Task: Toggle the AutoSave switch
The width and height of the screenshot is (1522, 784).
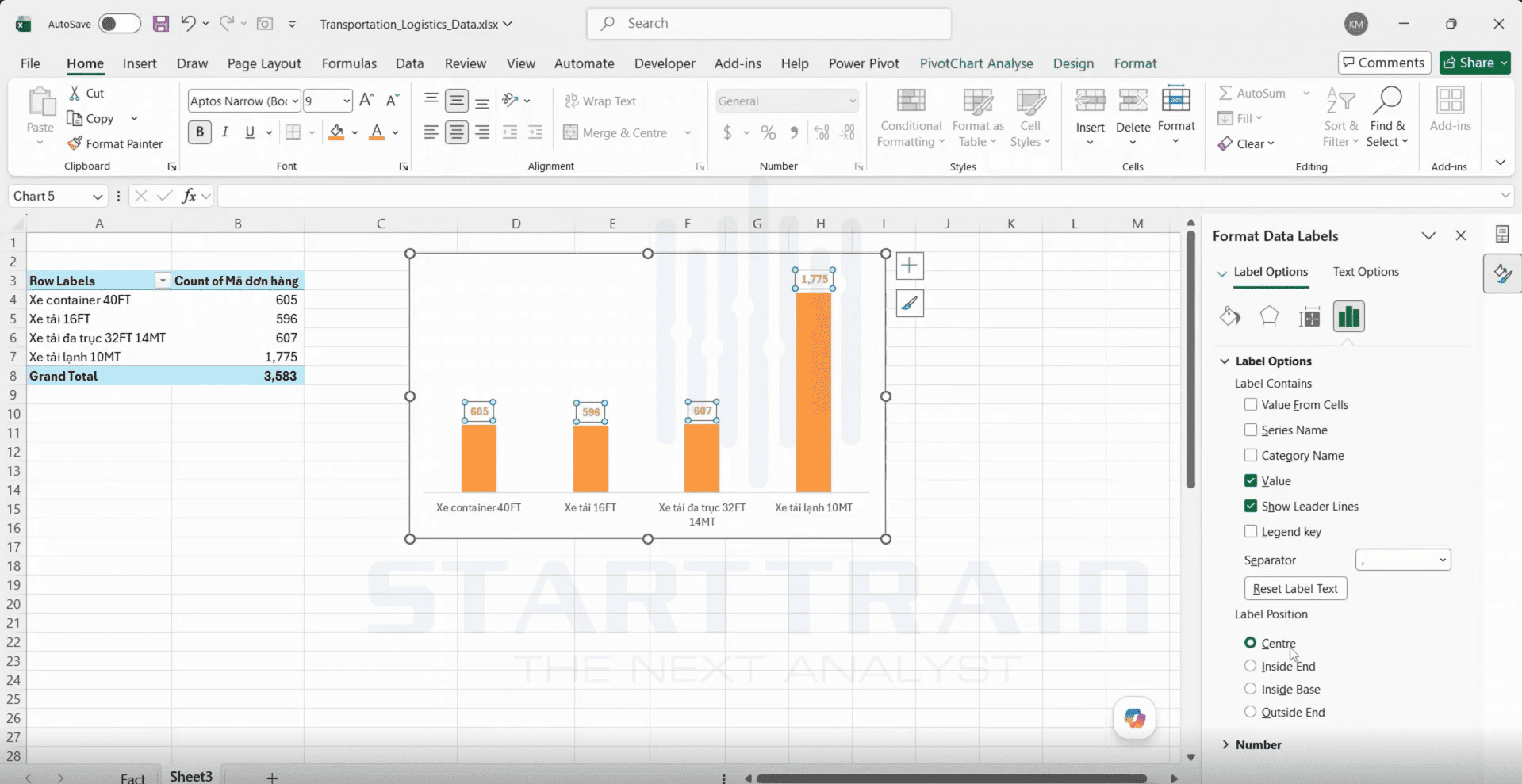Action: tap(120, 24)
